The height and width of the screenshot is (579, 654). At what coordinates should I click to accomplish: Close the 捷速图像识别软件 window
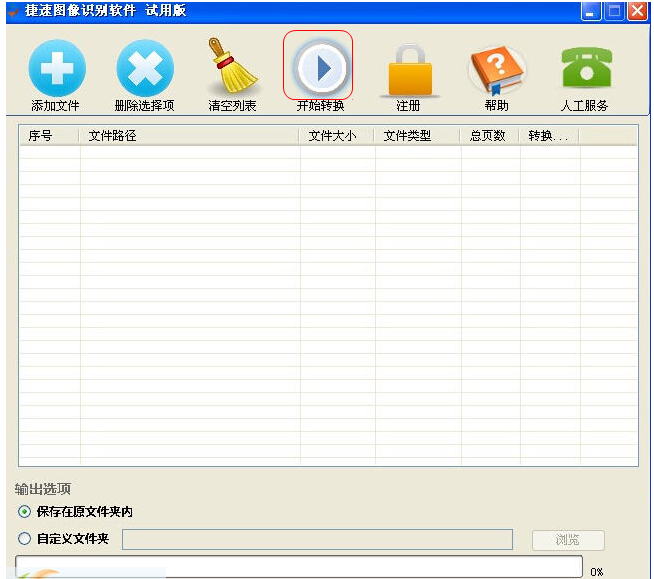tap(637, 11)
